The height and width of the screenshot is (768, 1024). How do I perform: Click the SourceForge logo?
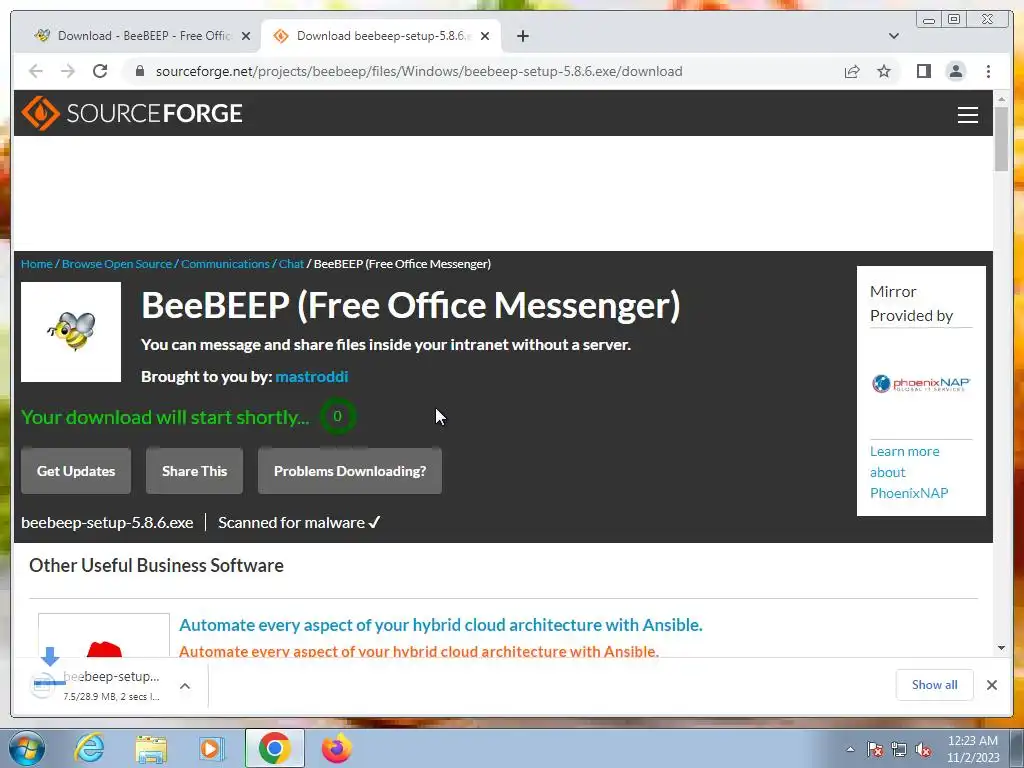click(132, 113)
